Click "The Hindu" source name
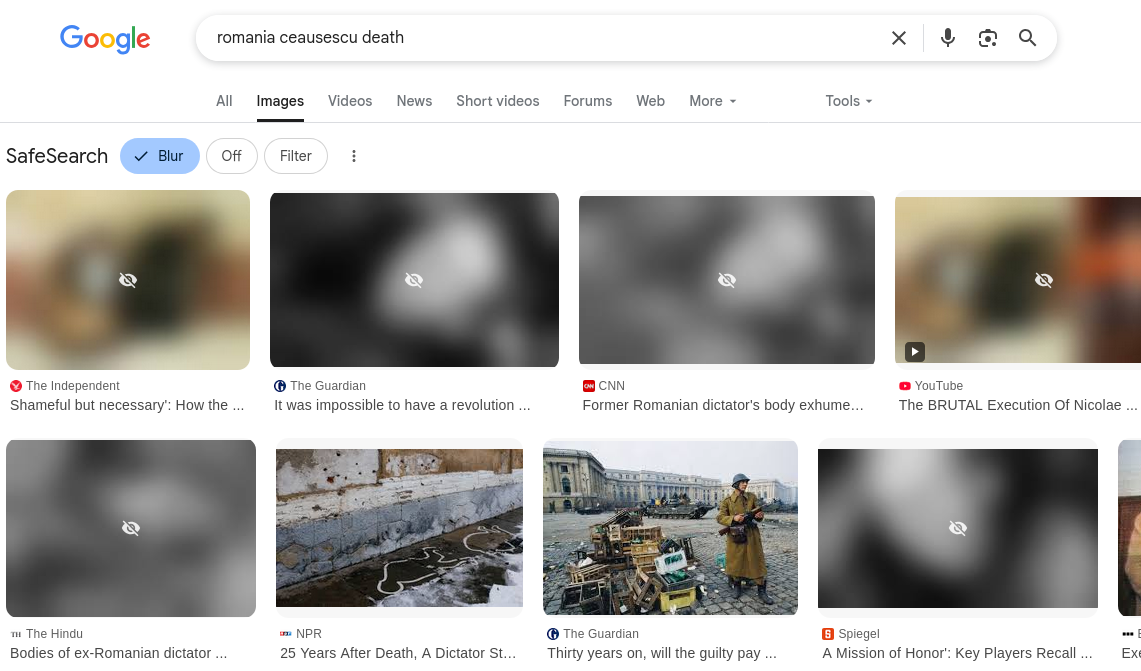Screen dimensions: 1141x671 pos(55,634)
